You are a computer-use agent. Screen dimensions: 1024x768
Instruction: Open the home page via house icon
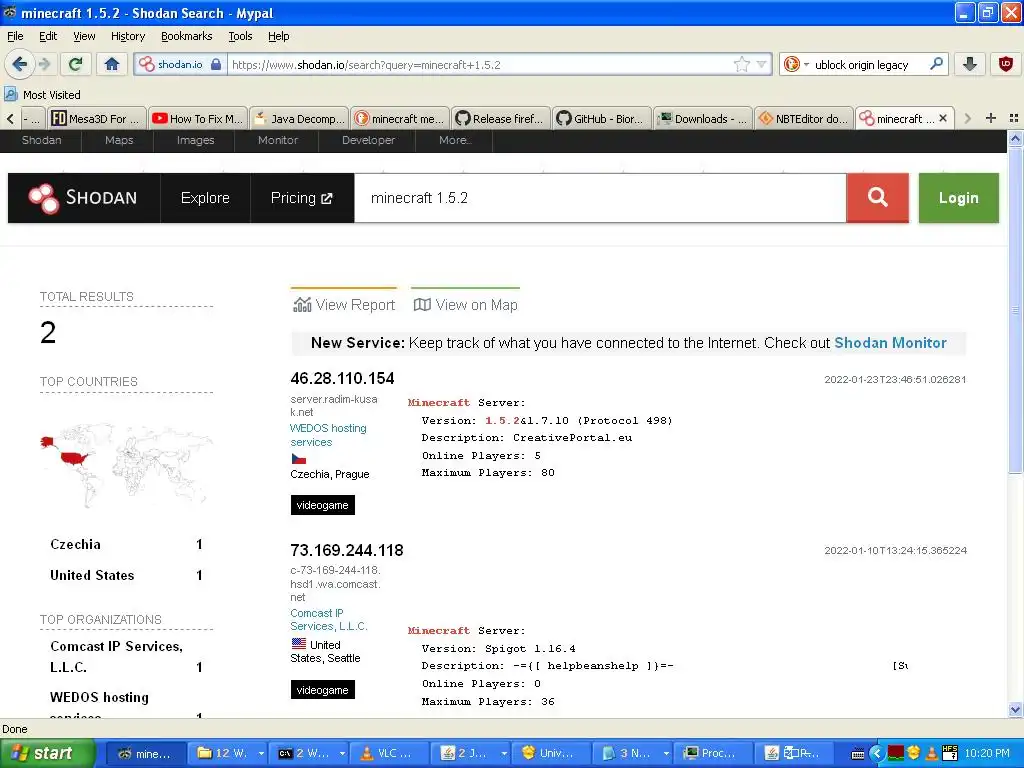point(112,64)
